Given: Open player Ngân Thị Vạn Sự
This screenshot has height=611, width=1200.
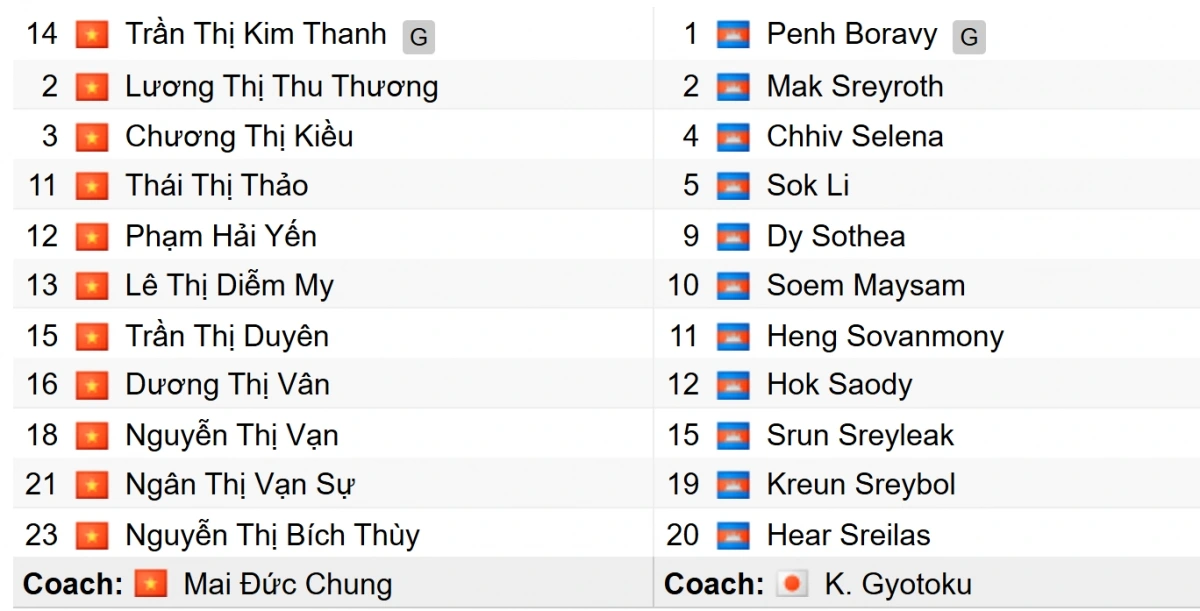Looking at the screenshot, I should pyautogui.click(x=240, y=485).
